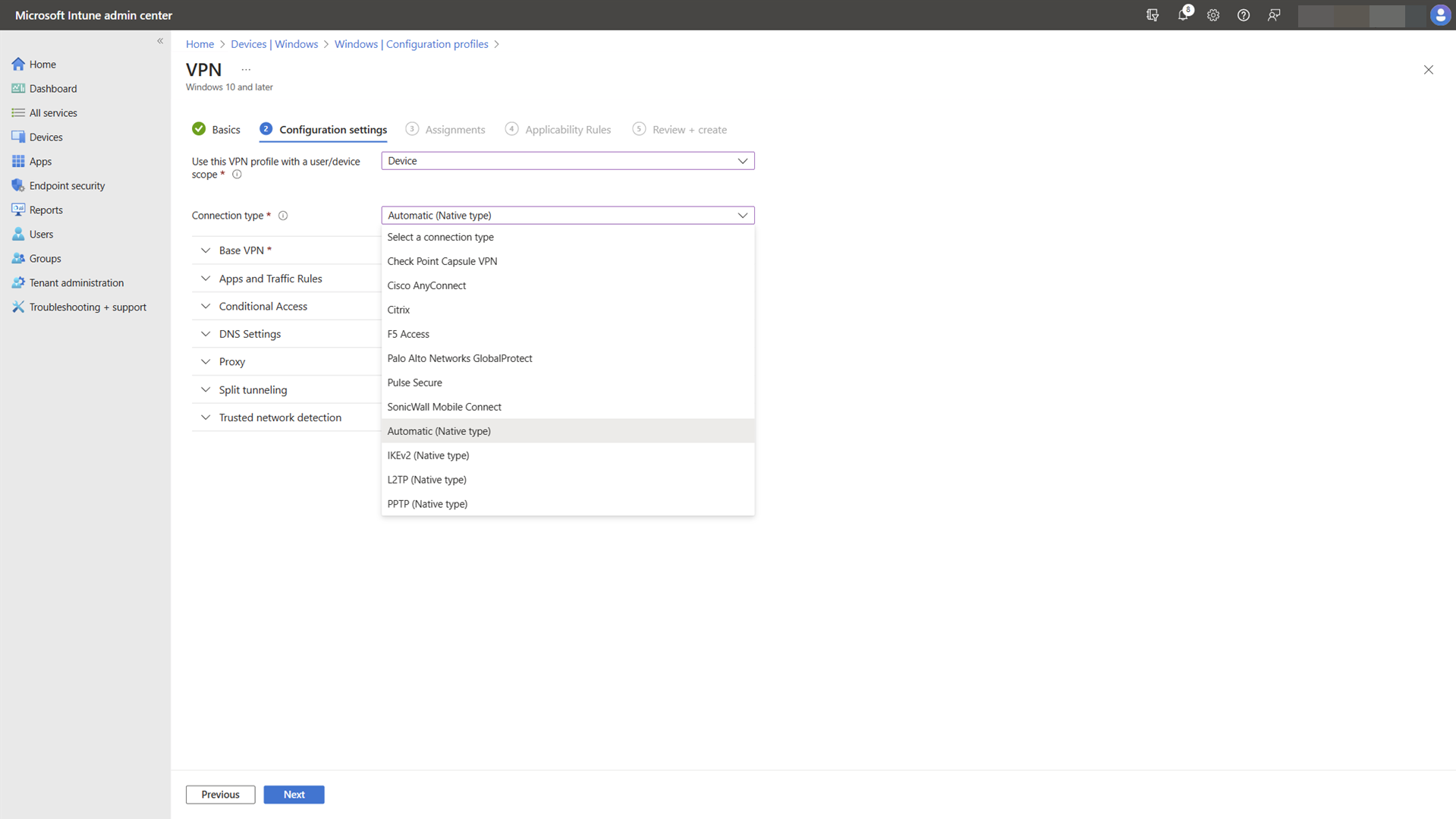1456x819 pixels.
Task: Collapse the left navigation sidebar
Action: pos(160,41)
